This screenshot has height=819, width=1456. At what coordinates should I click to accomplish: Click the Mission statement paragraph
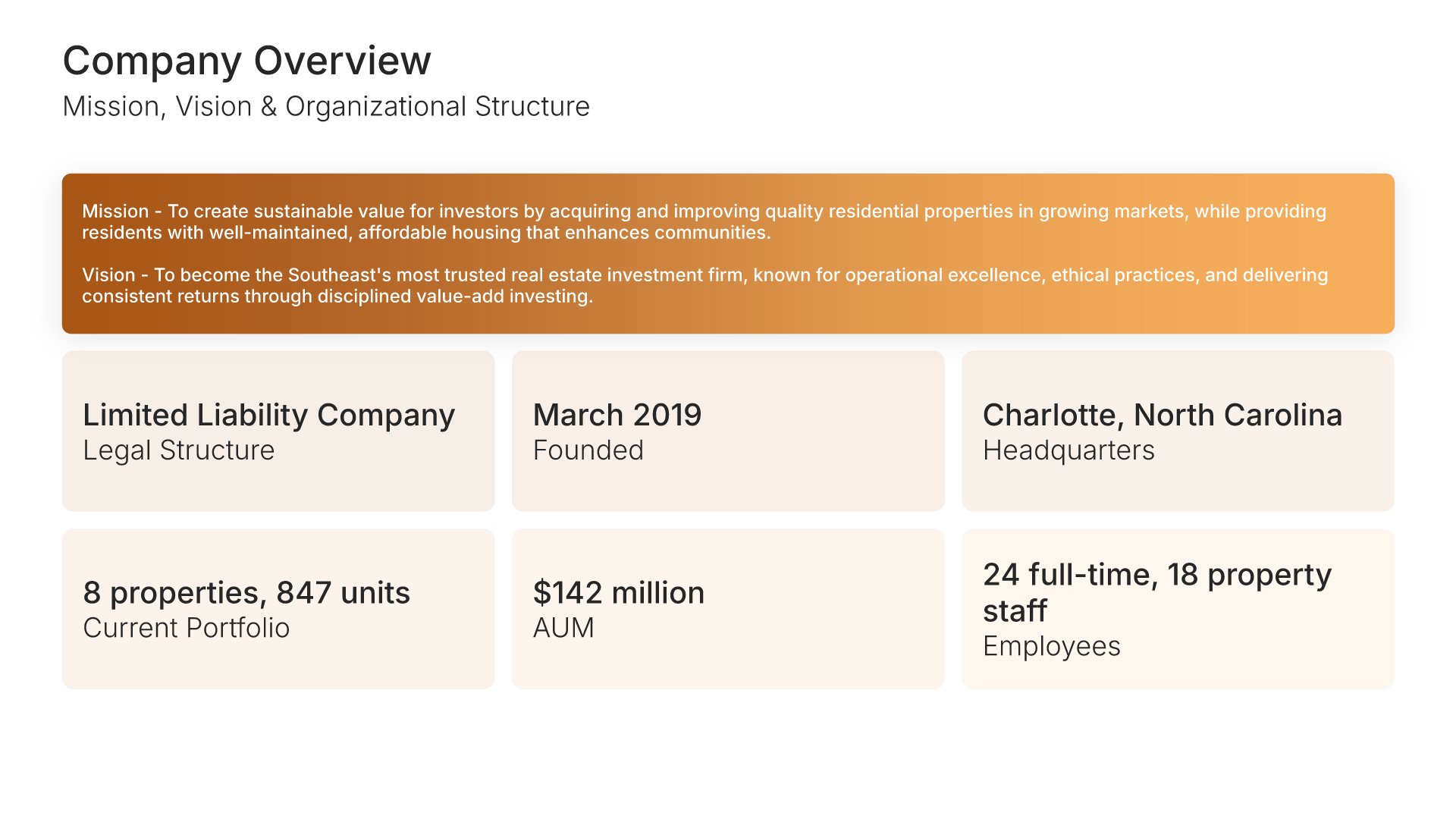point(704,221)
